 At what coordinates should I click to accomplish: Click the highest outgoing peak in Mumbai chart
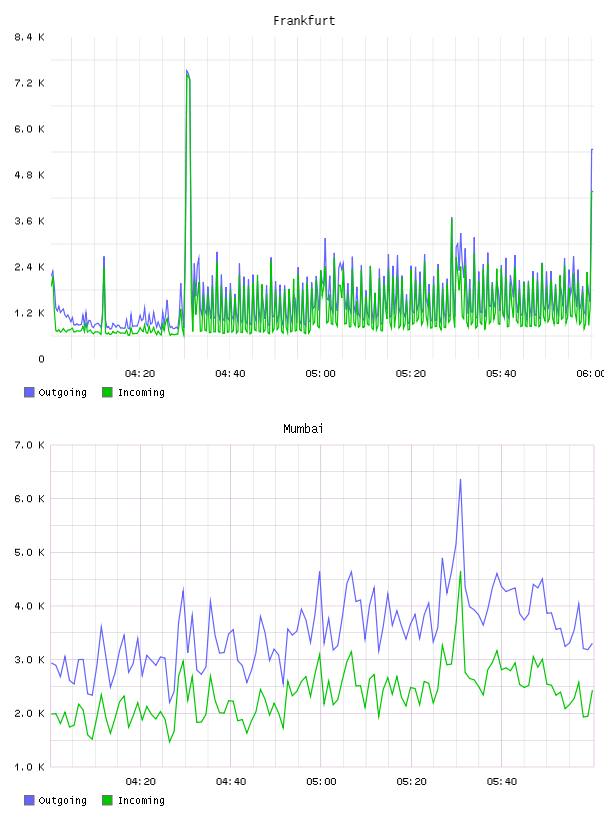click(460, 480)
